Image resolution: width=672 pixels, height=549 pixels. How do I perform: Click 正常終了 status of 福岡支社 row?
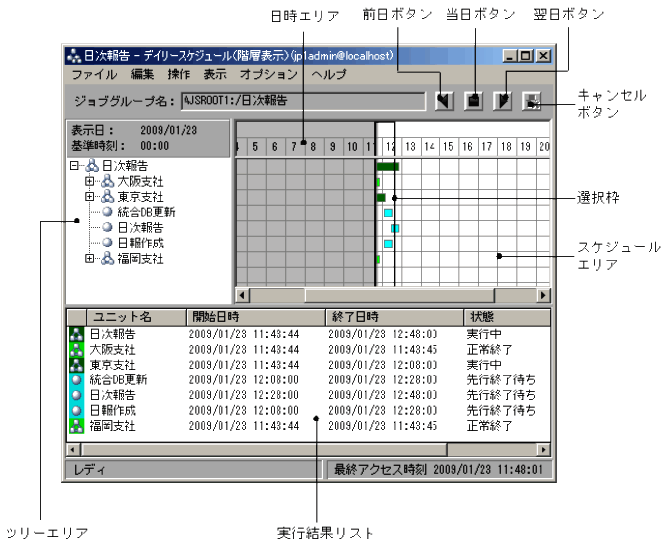tap(489, 426)
